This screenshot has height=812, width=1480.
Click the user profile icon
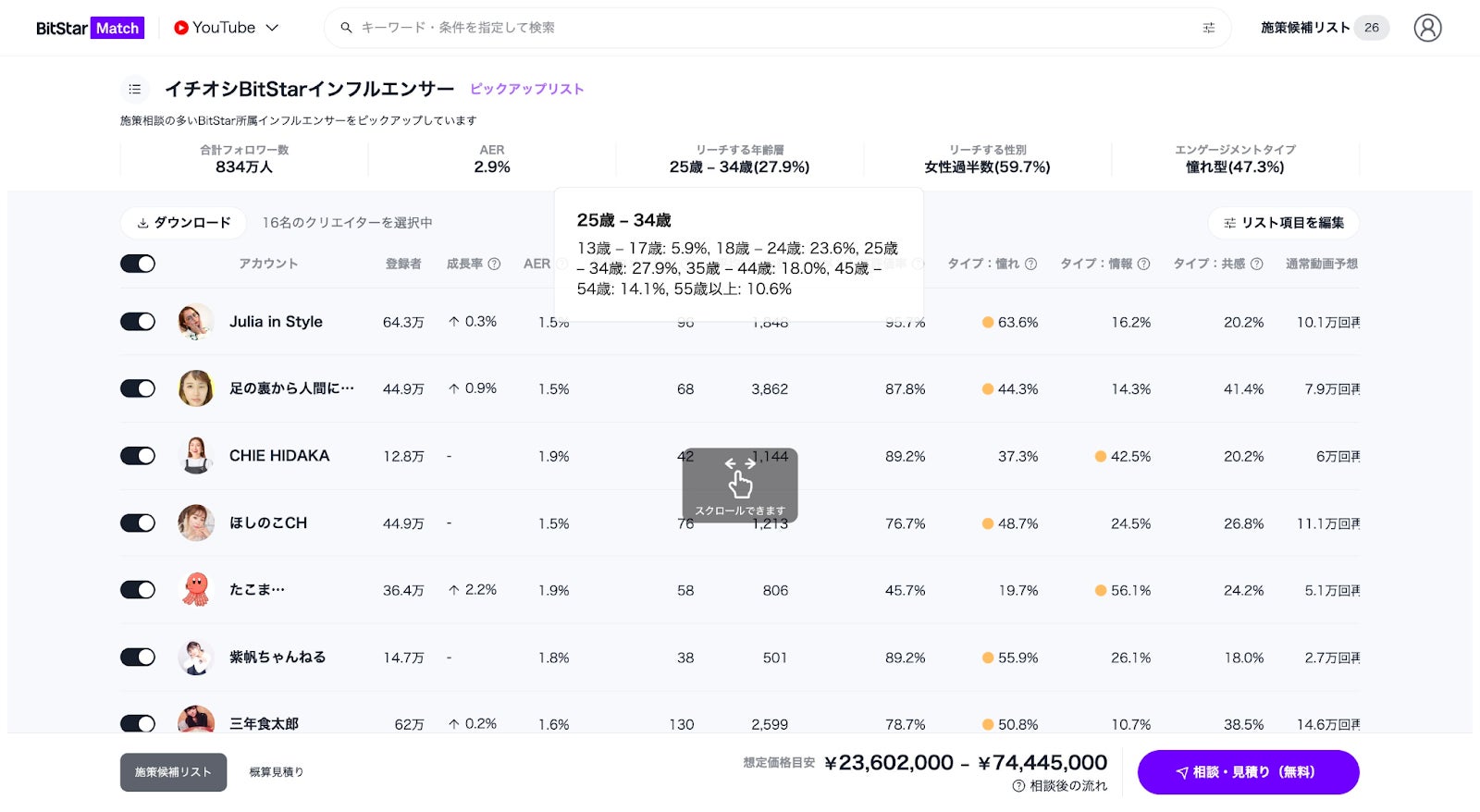1427,28
